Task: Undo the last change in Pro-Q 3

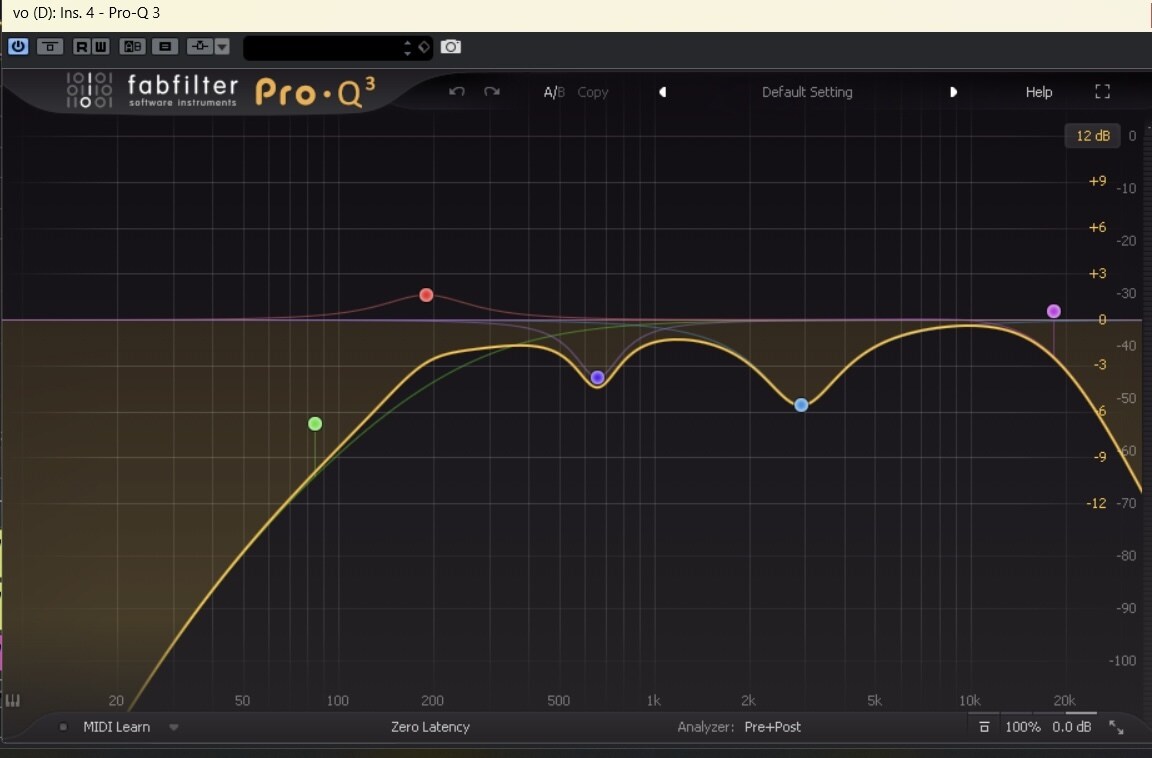Action: click(x=457, y=92)
